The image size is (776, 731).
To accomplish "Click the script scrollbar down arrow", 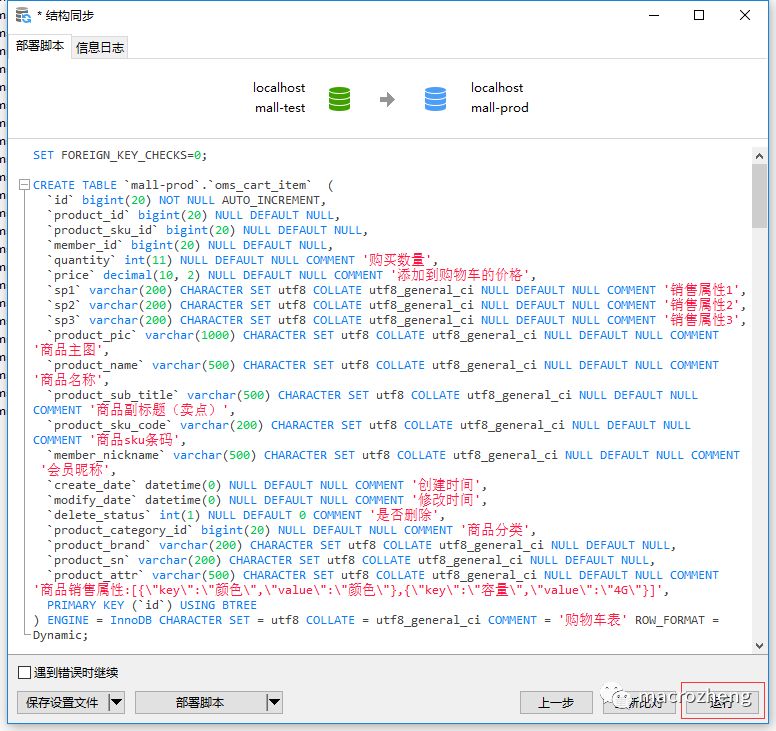I will pos(759,645).
